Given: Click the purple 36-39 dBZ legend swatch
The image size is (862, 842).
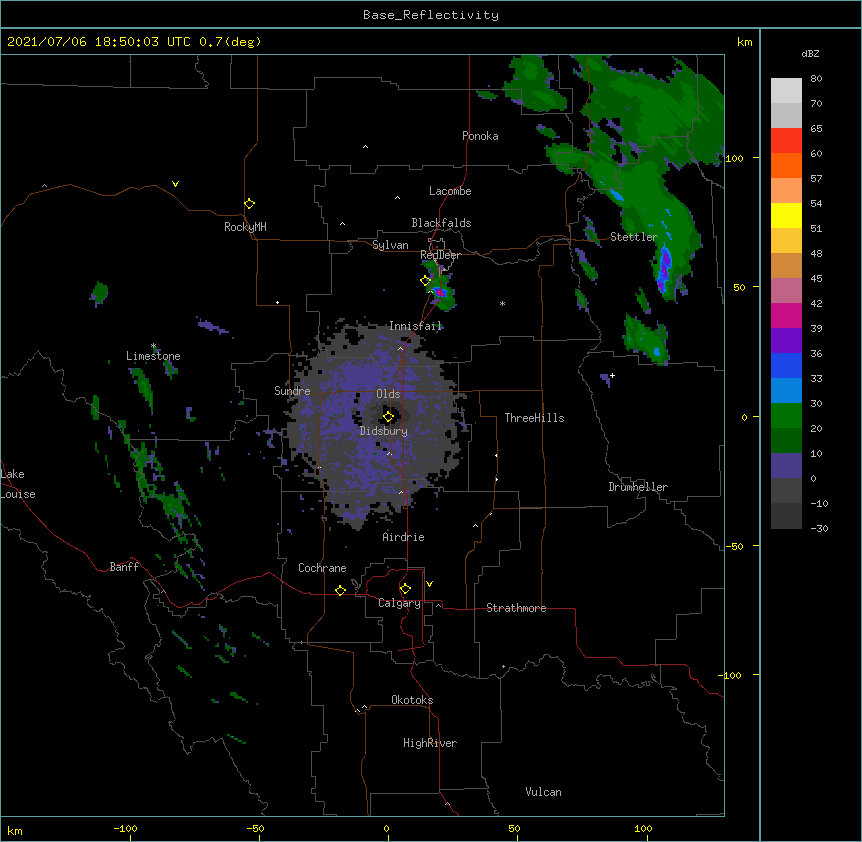Looking at the screenshot, I should coord(786,341).
